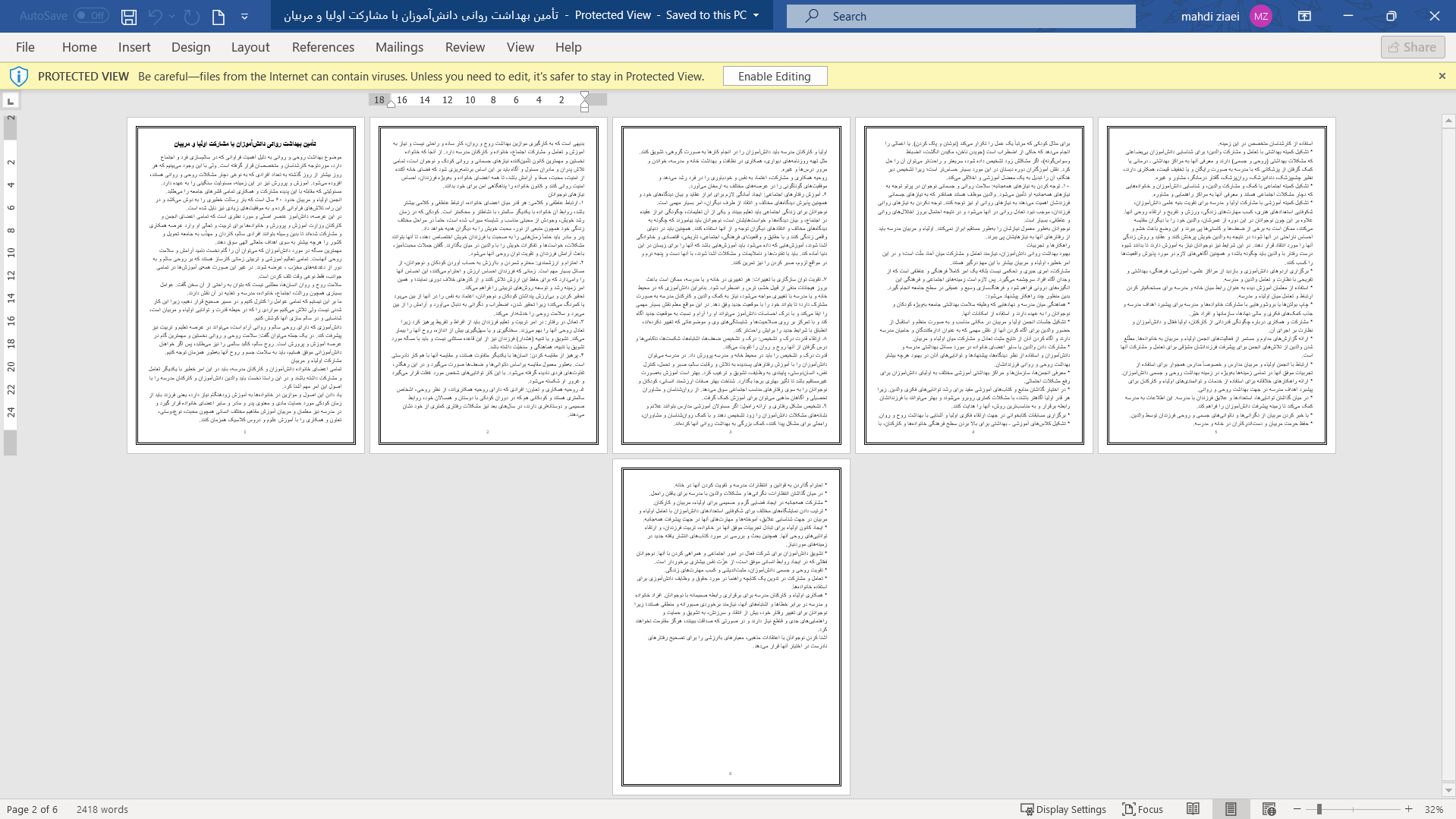Enable Focus mode
The image size is (1456, 819).
tap(1143, 809)
